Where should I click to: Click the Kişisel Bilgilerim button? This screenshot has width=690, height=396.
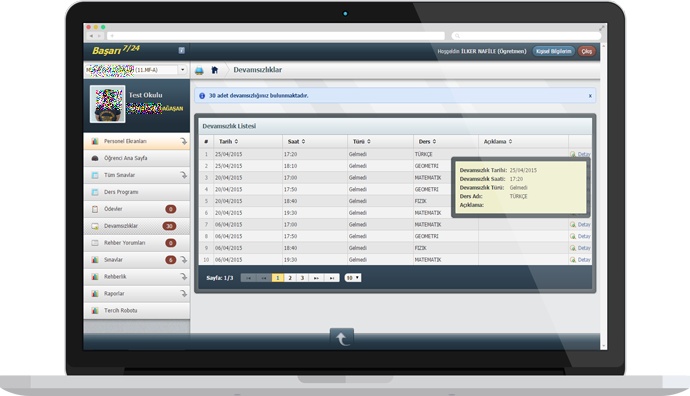(x=554, y=51)
